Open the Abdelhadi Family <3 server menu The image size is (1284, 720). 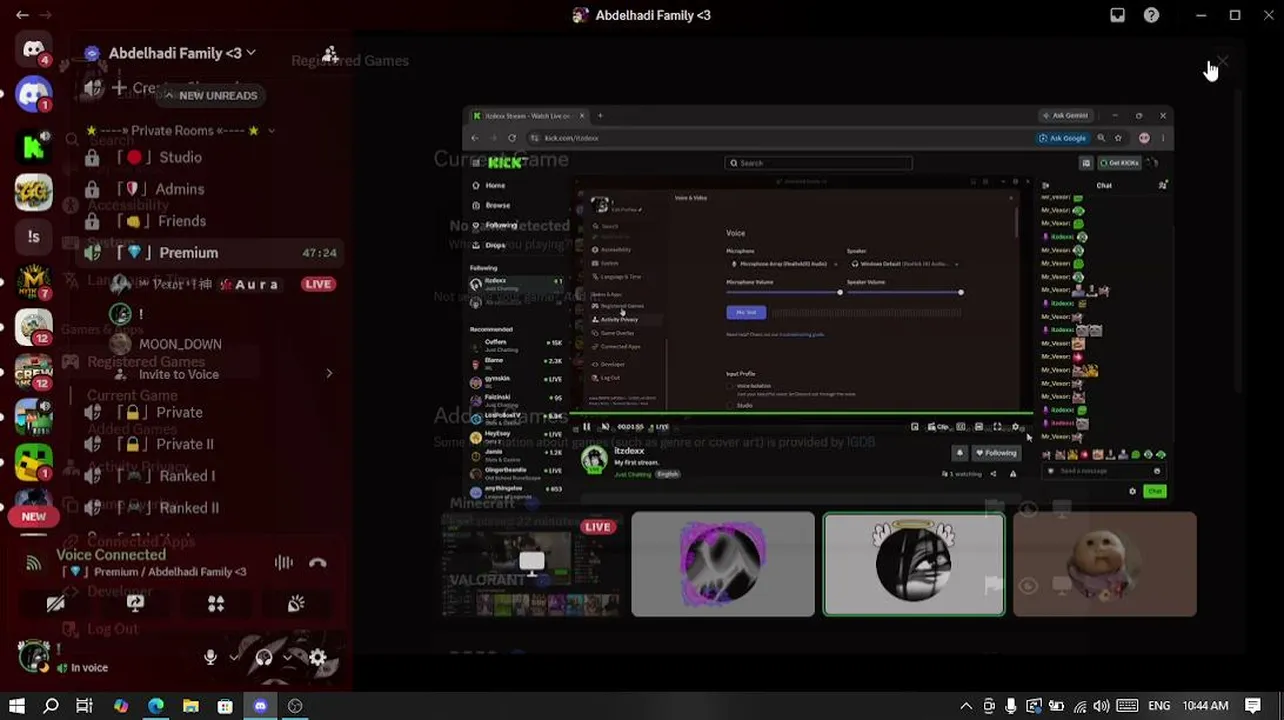click(180, 53)
